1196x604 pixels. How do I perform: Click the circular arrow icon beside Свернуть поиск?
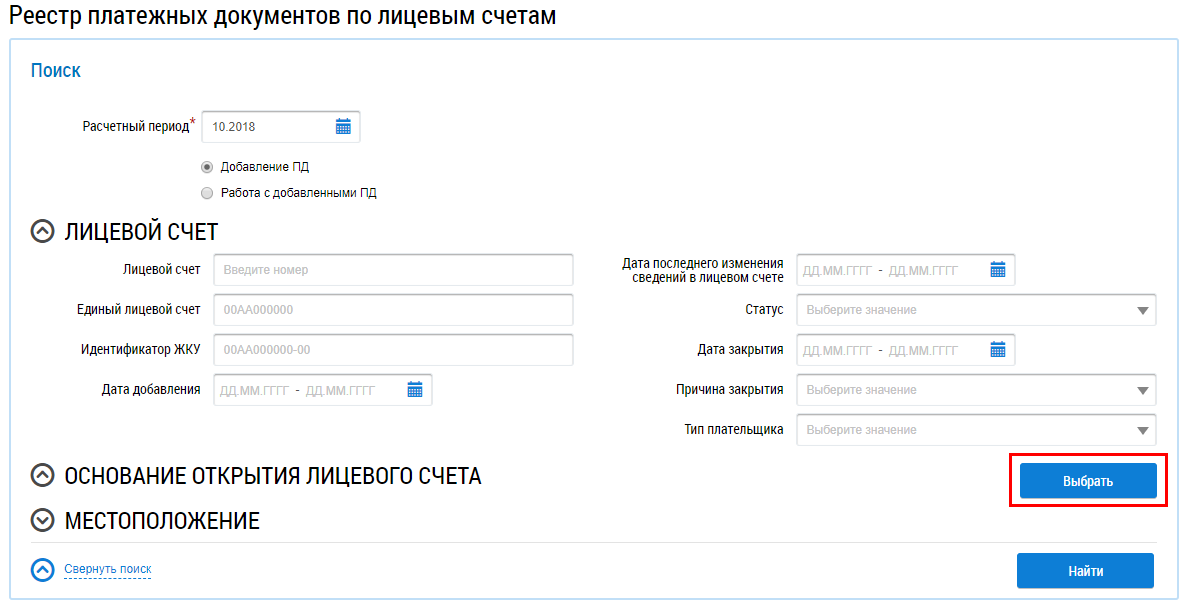(x=42, y=569)
